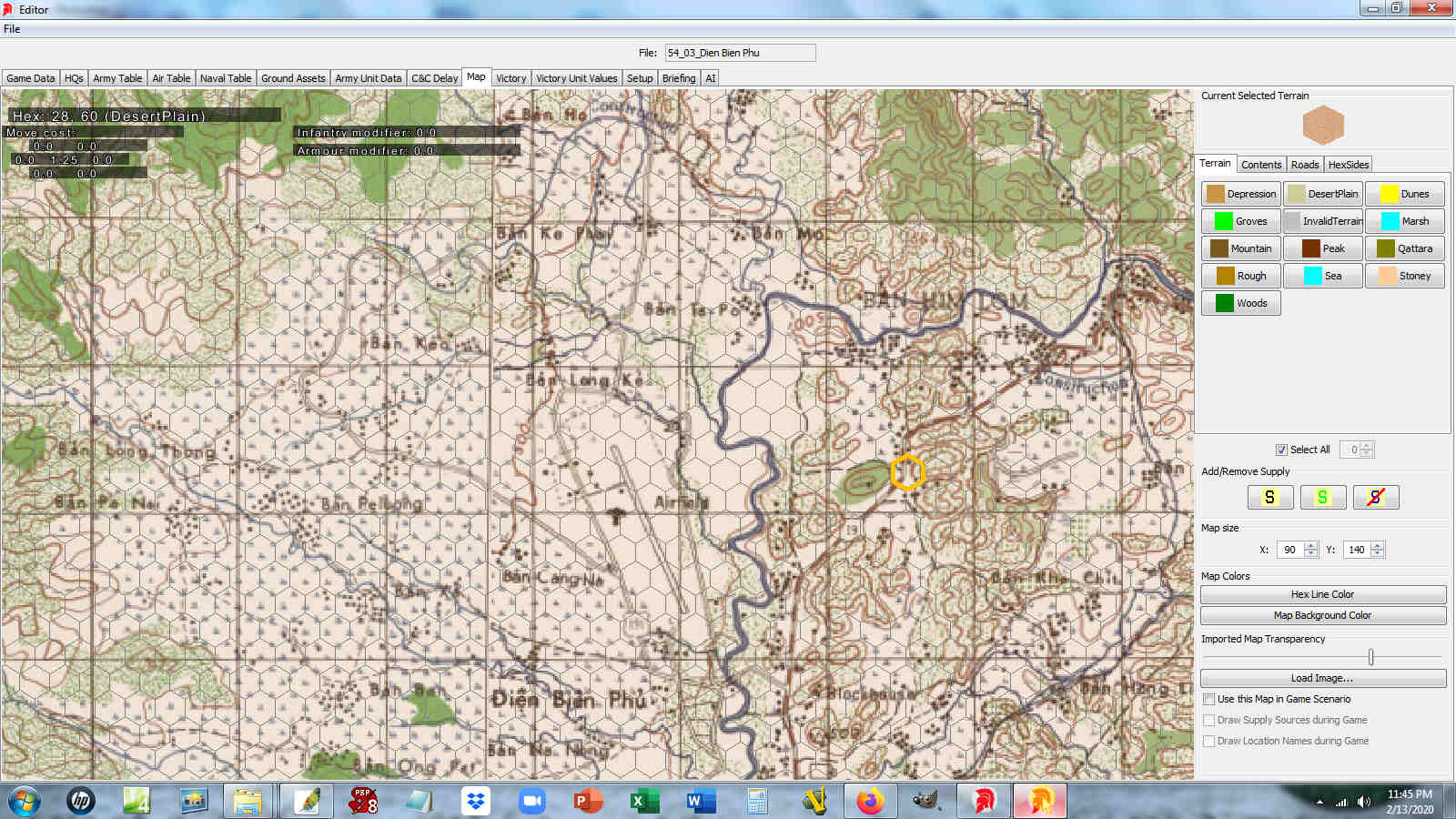This screenshot has width=1456, height=819.
Task: Select the DesertPlain terrain type
Action: pyautogui.click(x=1323, y=194)
